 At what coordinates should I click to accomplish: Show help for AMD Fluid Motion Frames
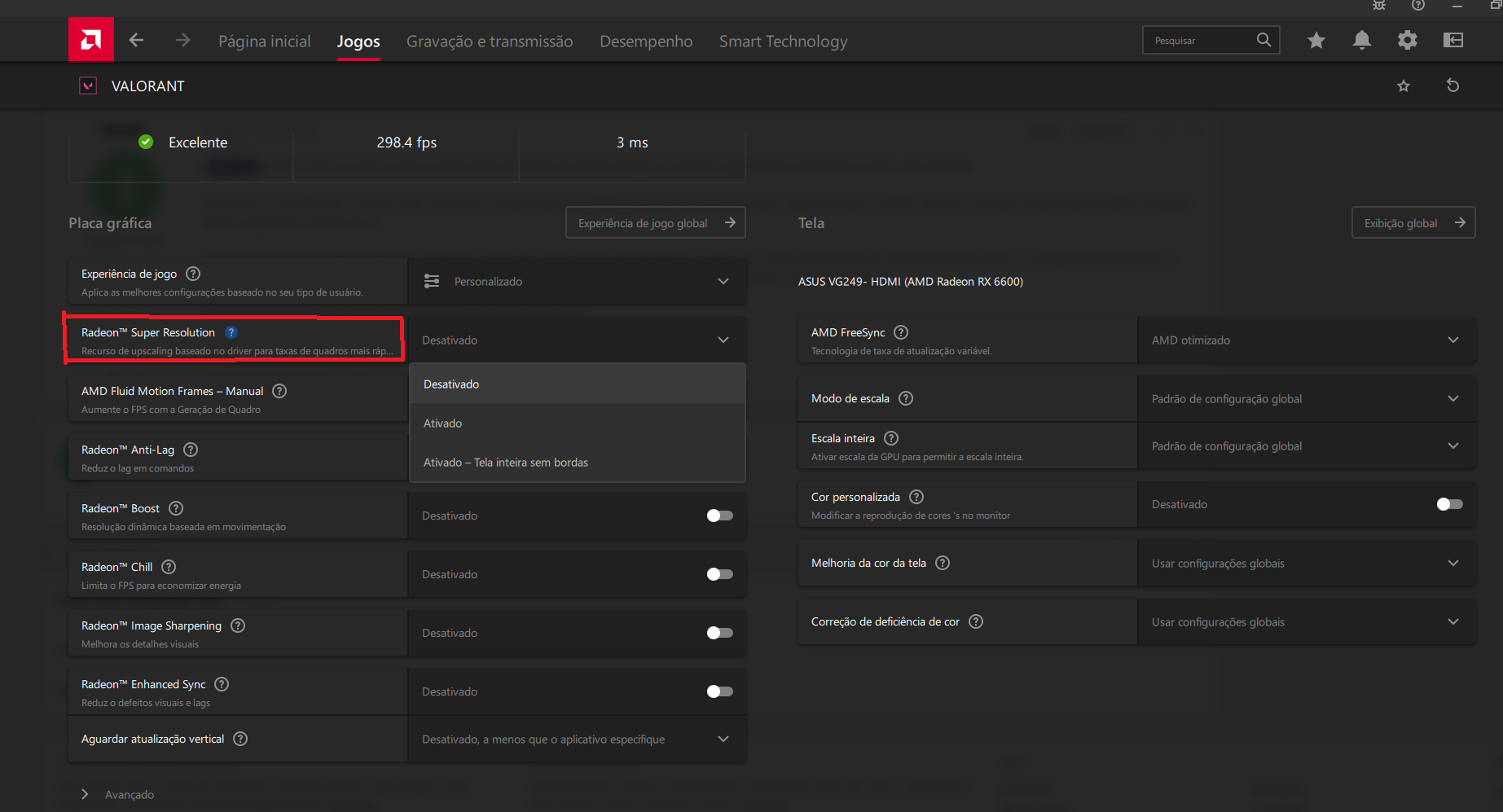[x=279, y=391]
